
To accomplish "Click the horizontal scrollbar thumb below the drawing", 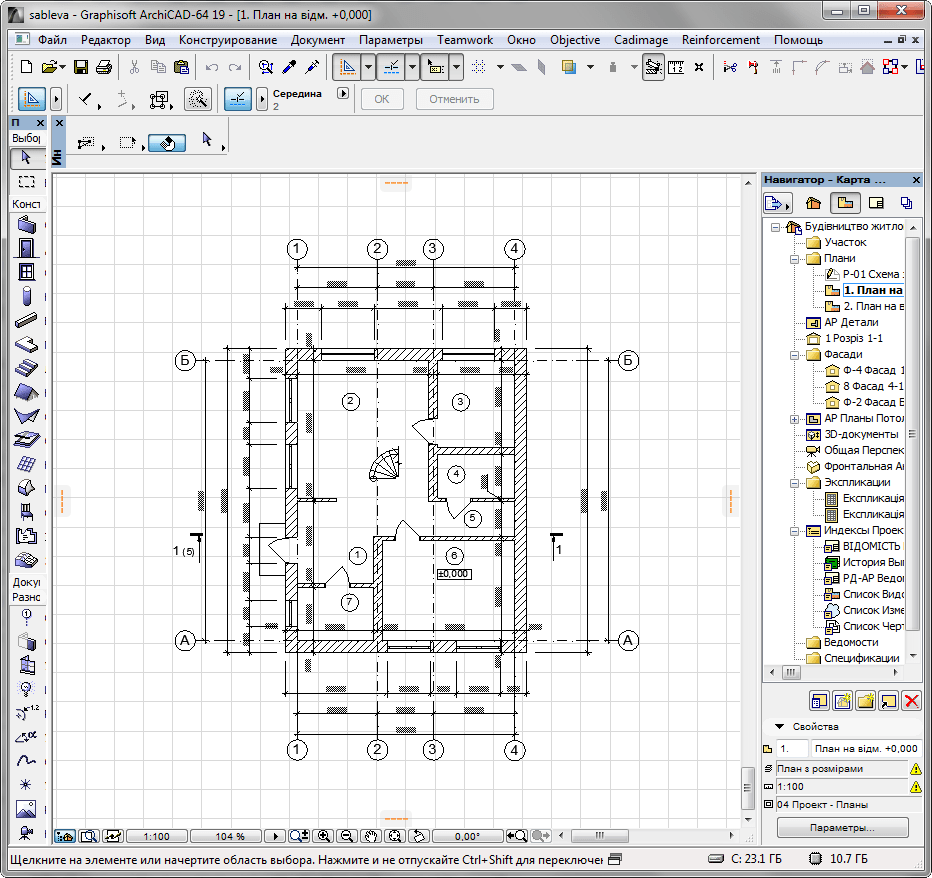I will [598, 836].
